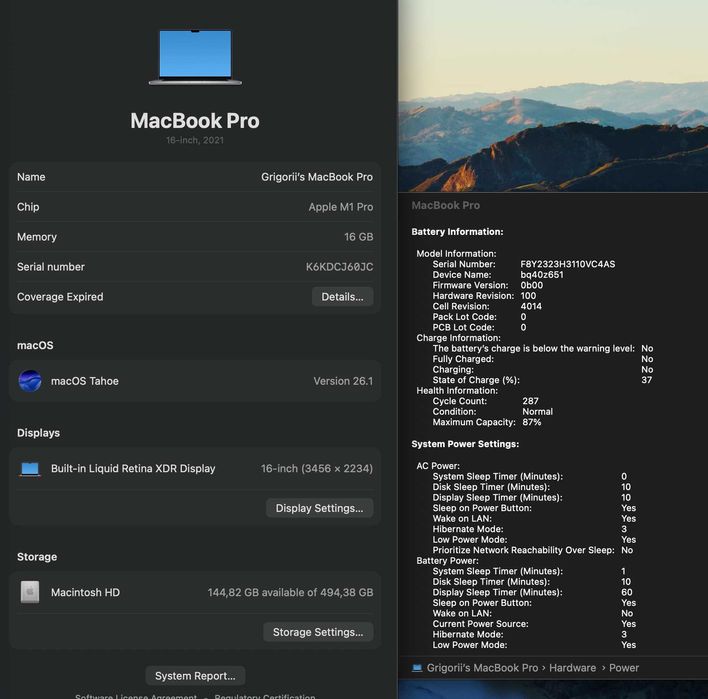Click the Battery Power section label
Image resolution: width=708 pixels, height=699 pixels.
[447, 561]
